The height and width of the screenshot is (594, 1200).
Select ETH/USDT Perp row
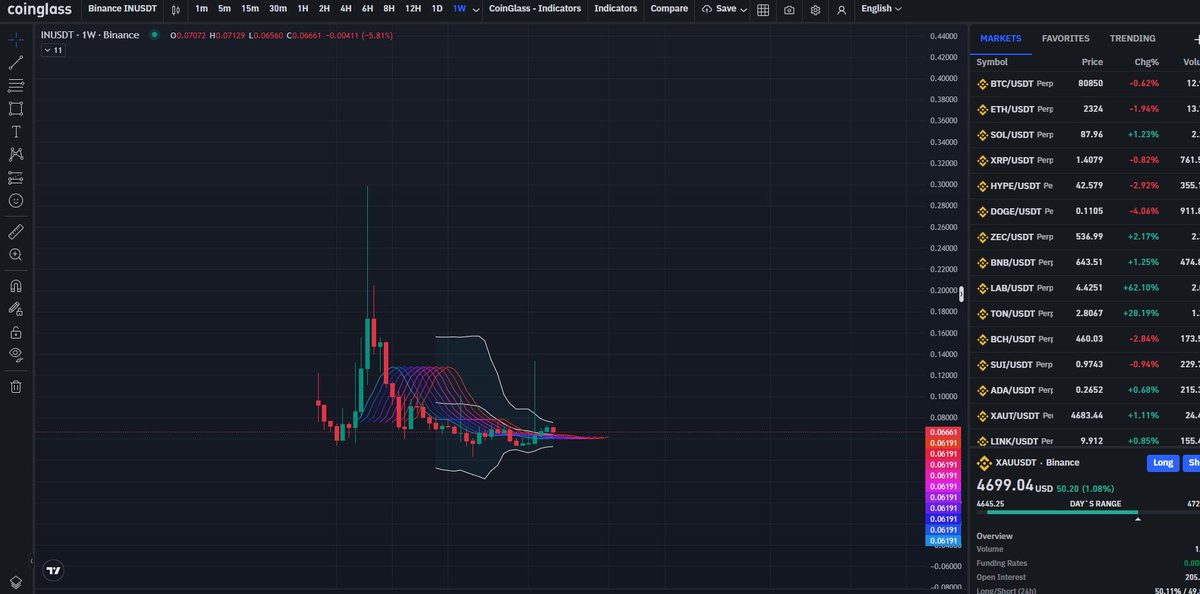[1085, 109]
